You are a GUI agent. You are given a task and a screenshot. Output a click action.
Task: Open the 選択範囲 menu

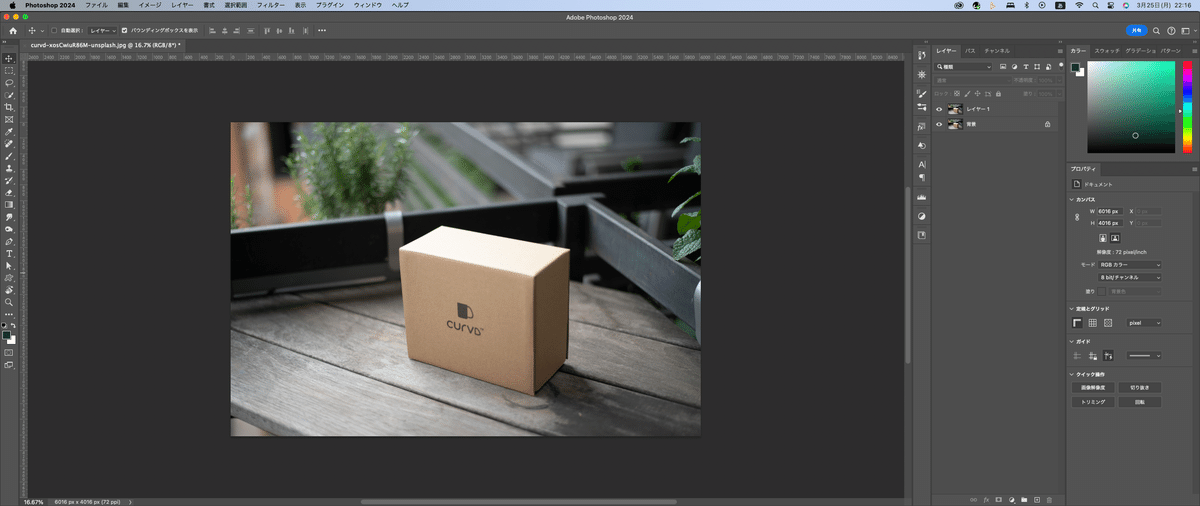[x=235, y=5]
